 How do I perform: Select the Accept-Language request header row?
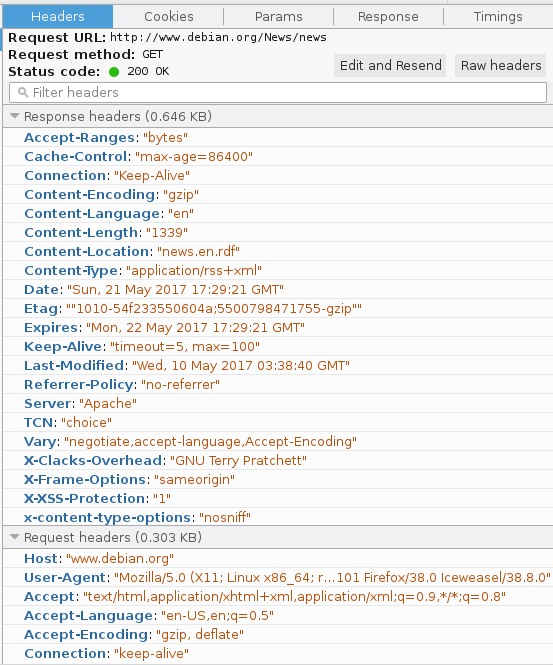[x=278, y=615]
